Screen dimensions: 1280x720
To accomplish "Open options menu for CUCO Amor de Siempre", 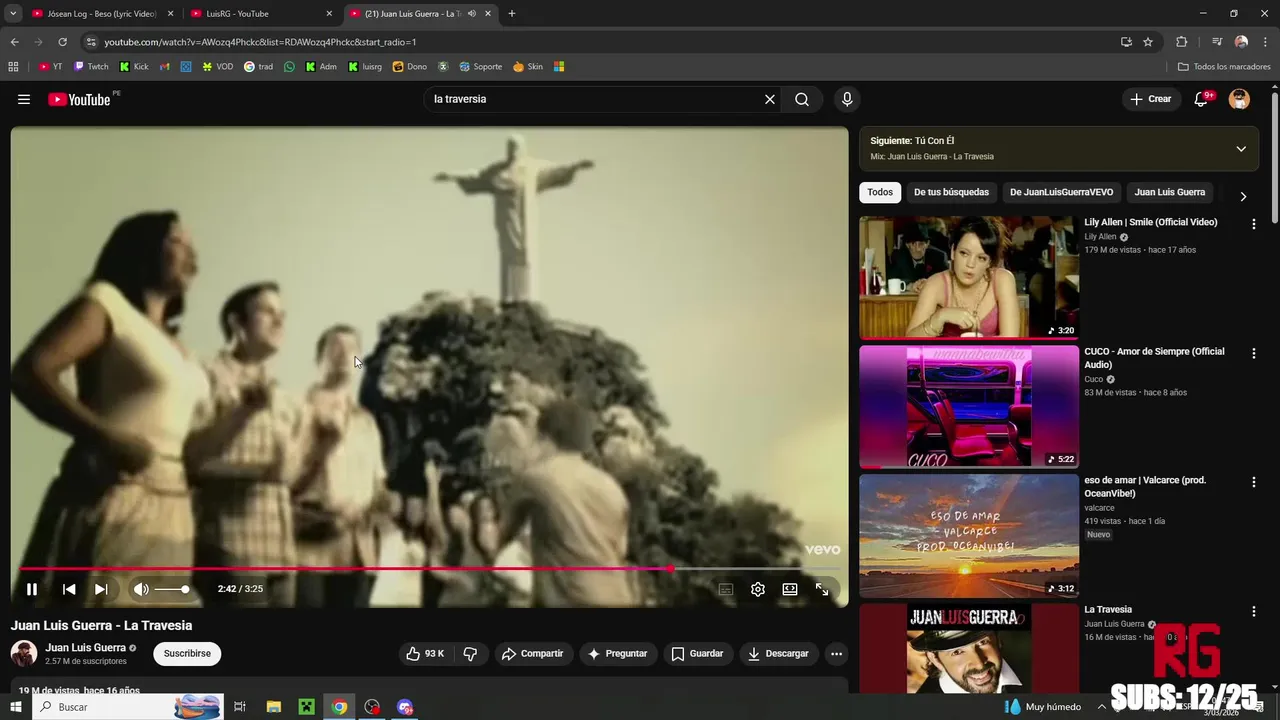I will click(x=1253, y=353).
